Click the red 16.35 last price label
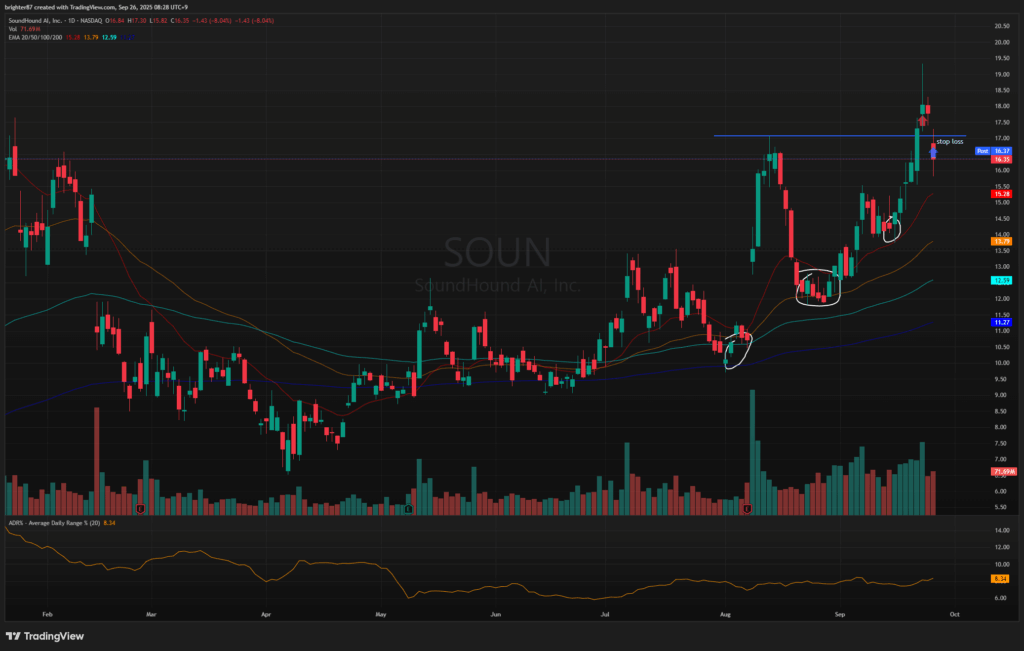The image size is (1024, 651). pyautogui.click(x=1002, y=159)
